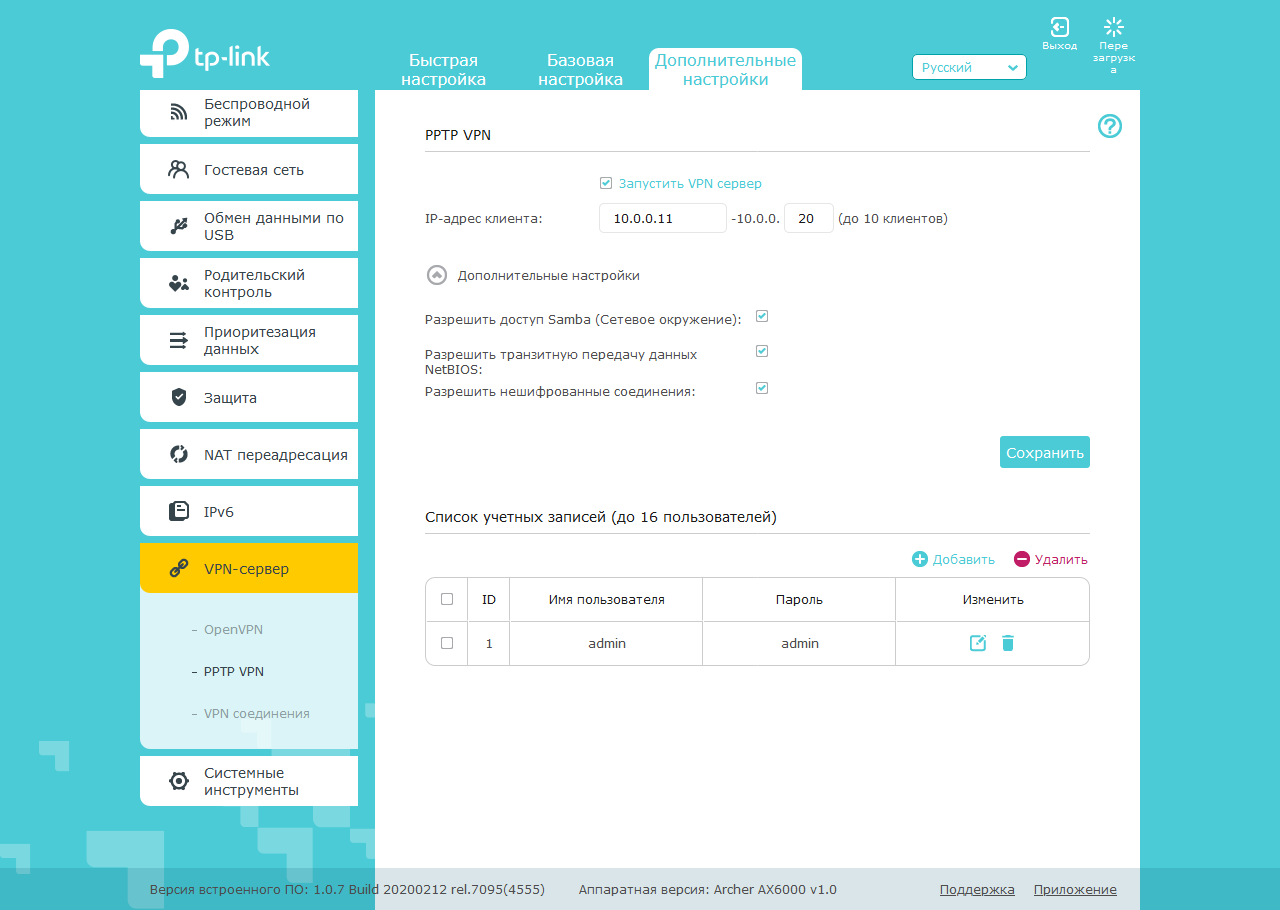
Task: Open help via question mark icon
Action: click(x=1110, y=126)
